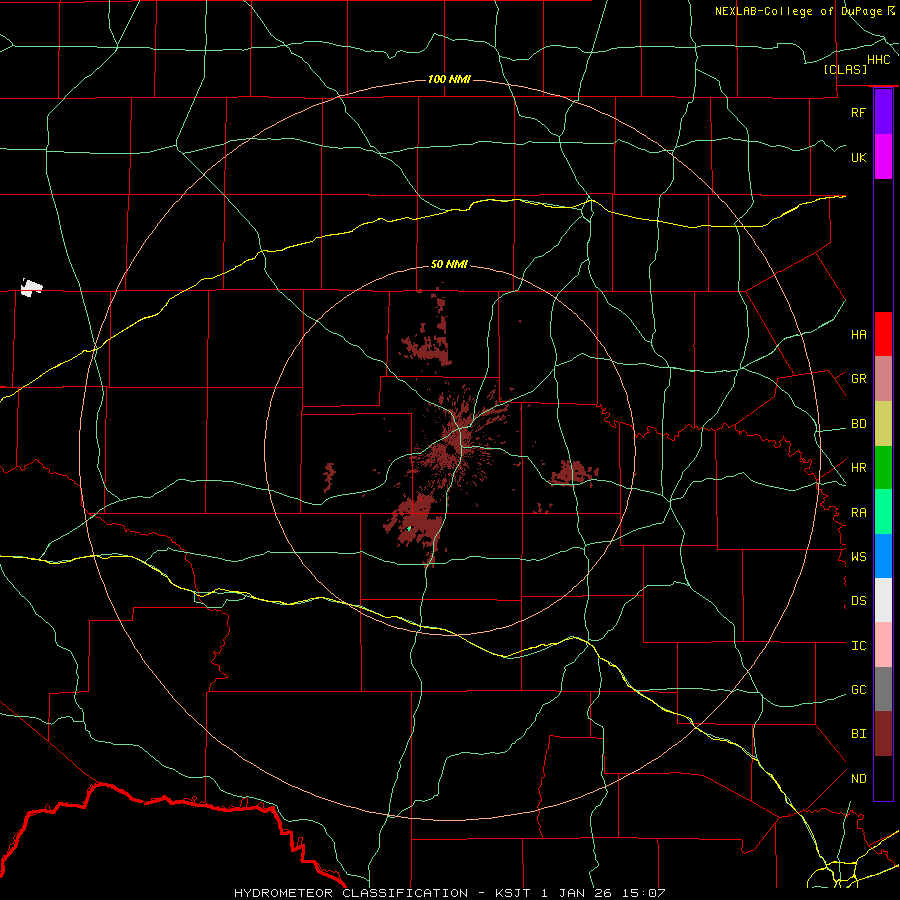Click the IC light pink legend swatch
The image size is (900, 900).
point(883,645)
